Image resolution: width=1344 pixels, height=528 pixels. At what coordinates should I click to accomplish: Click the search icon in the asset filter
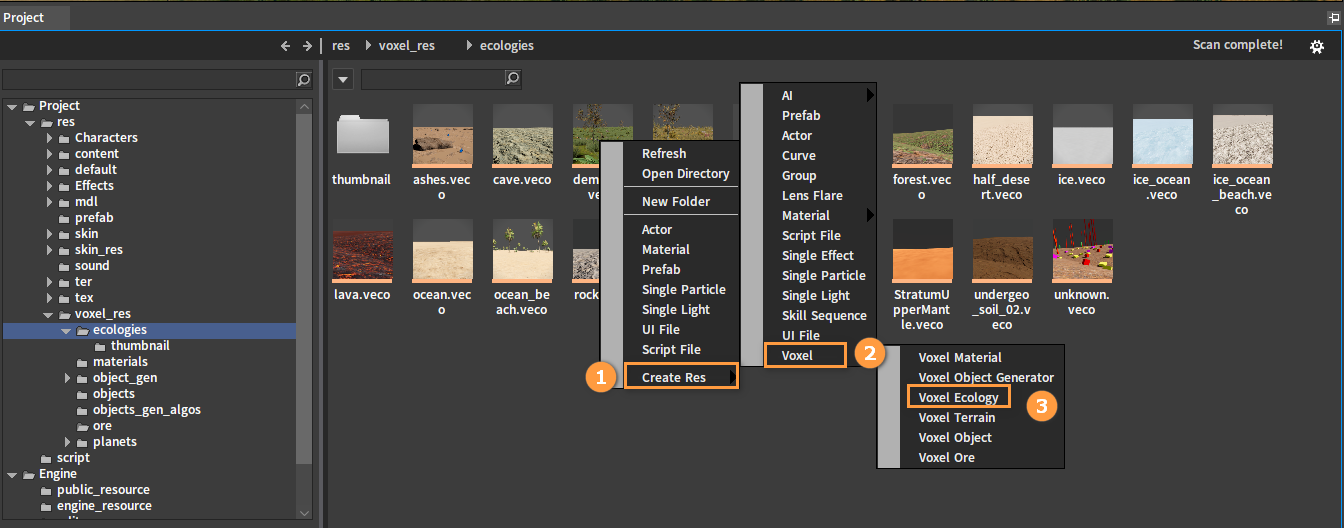pos(512,79)
